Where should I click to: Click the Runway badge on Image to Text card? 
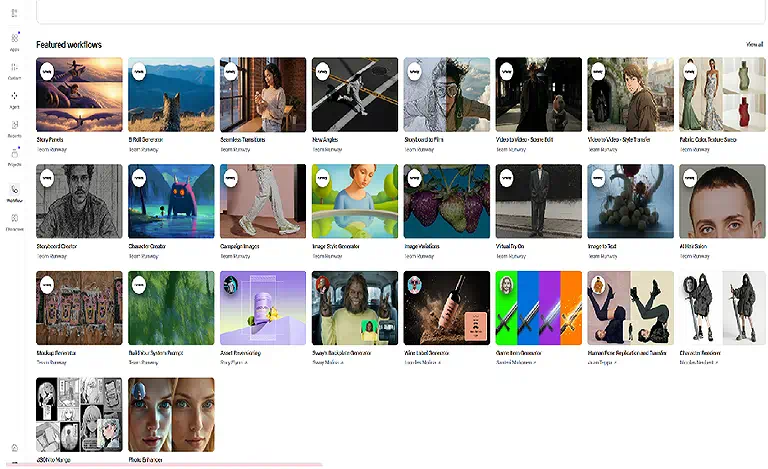click(598, 178)
